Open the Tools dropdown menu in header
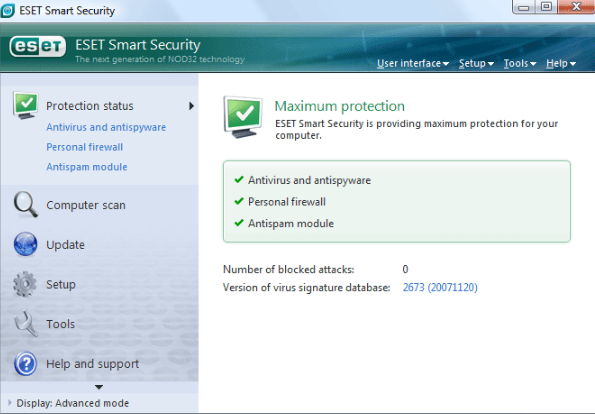 520,63
